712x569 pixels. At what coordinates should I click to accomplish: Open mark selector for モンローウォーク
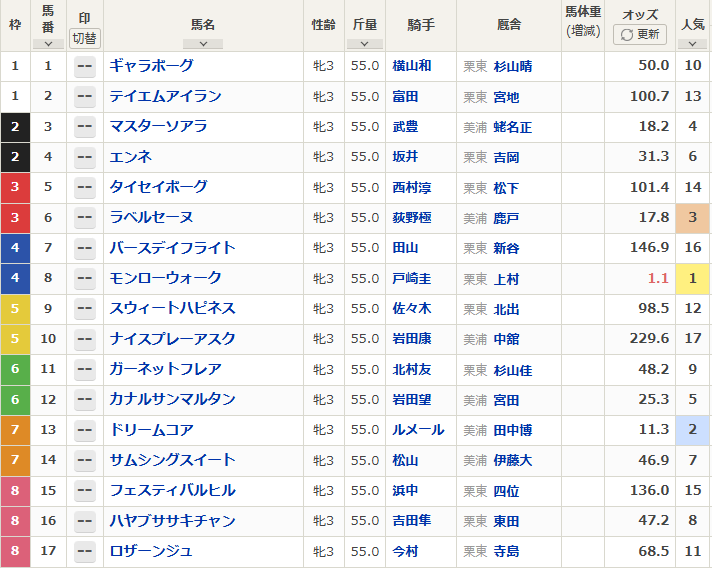[84, 279]
